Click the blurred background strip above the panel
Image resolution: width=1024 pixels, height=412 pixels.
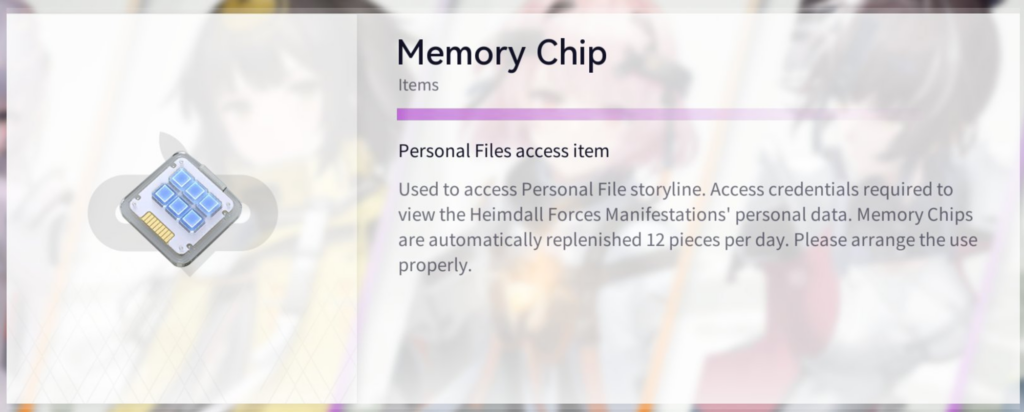click(512, 6)
